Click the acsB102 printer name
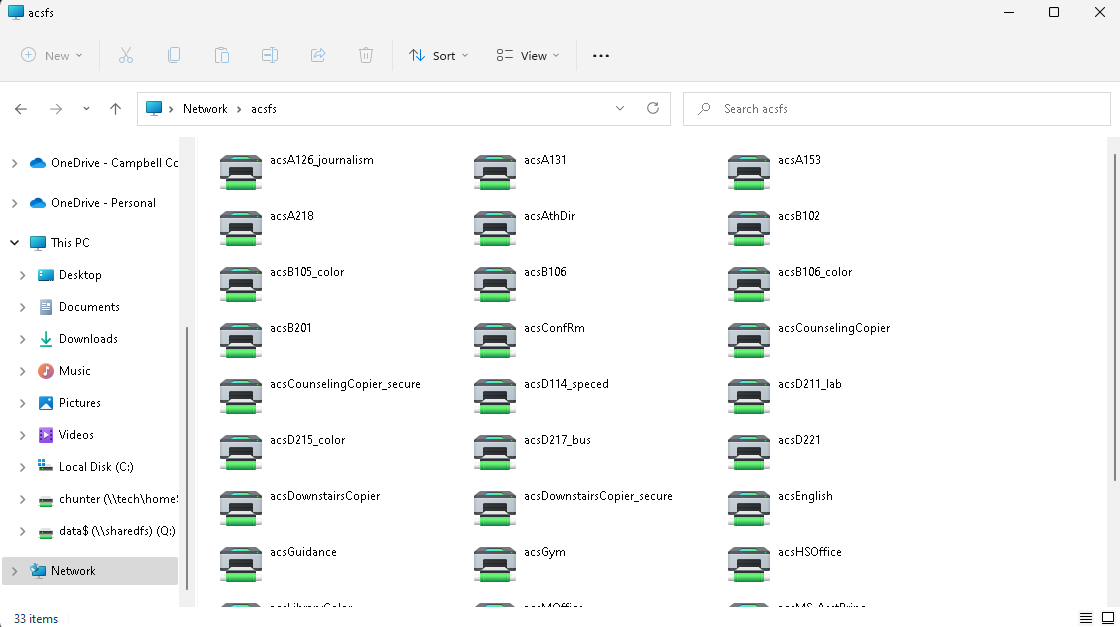This screenshot has width=1120, height=627. click(x=799, y=216)
